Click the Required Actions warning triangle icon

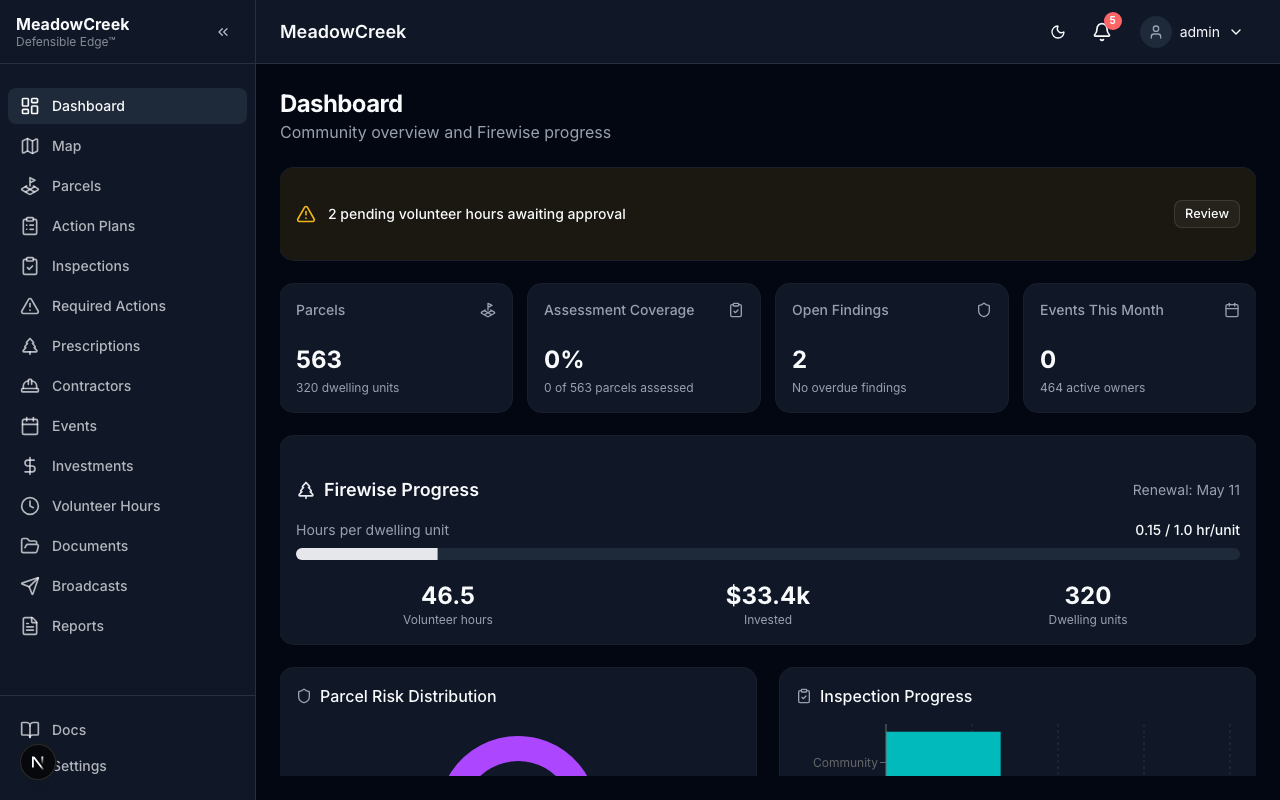30,306
